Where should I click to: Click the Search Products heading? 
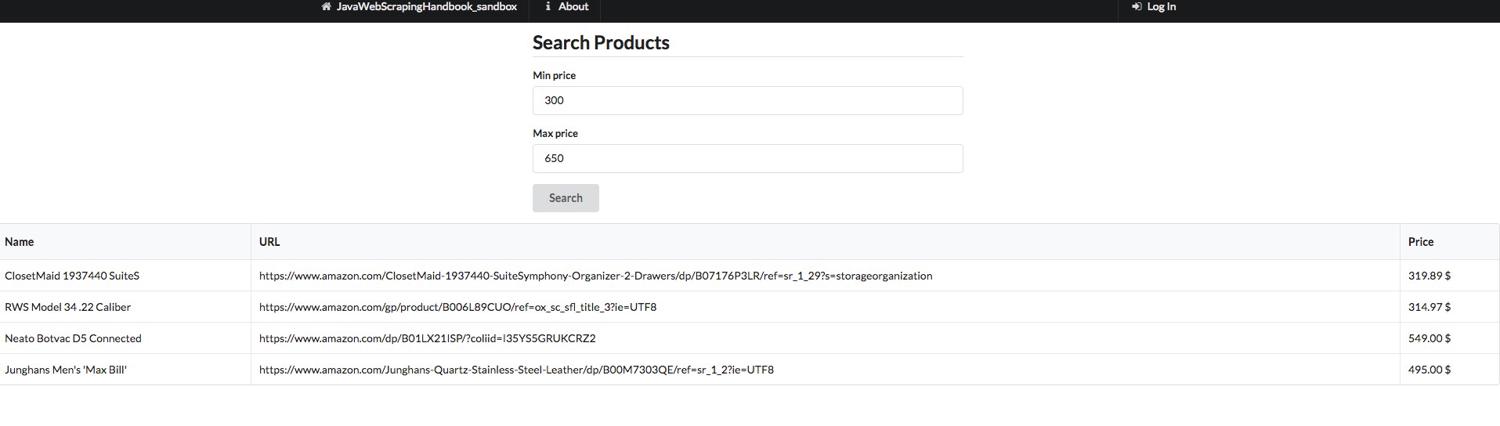tap(601, 43)
